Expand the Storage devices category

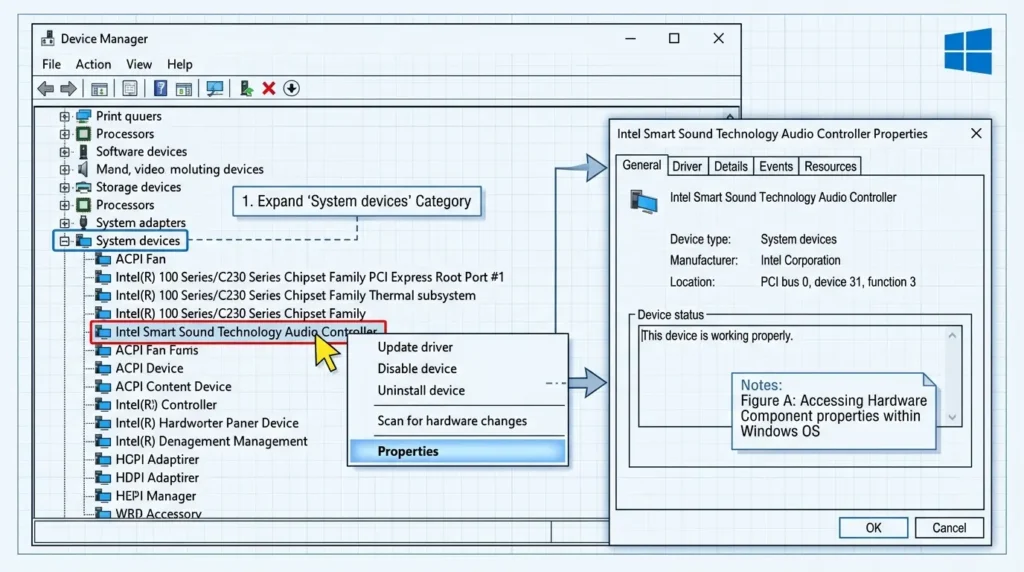pos(64,187)
